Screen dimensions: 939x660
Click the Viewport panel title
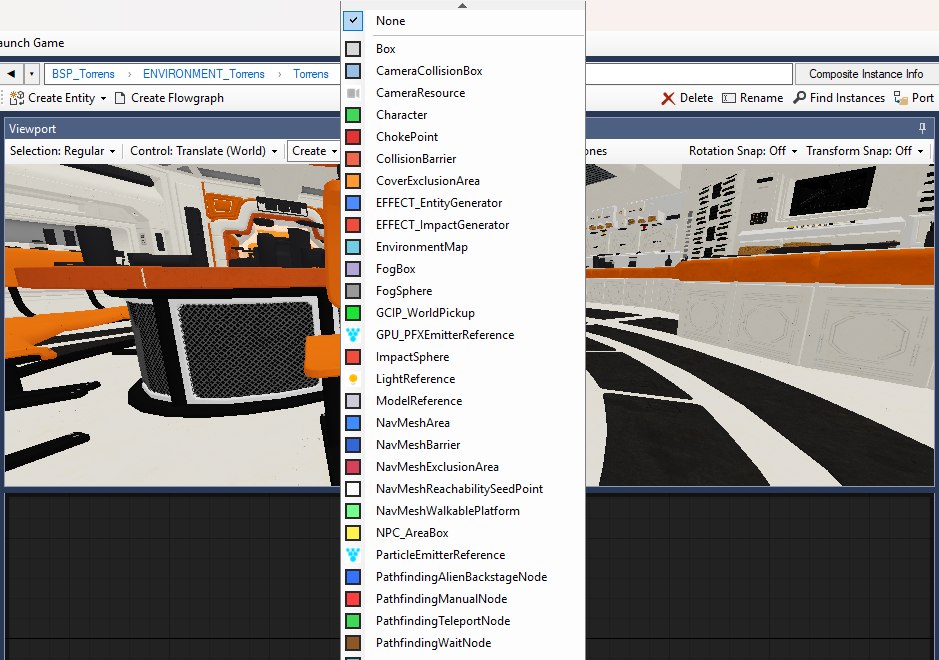tap(32, 129)
